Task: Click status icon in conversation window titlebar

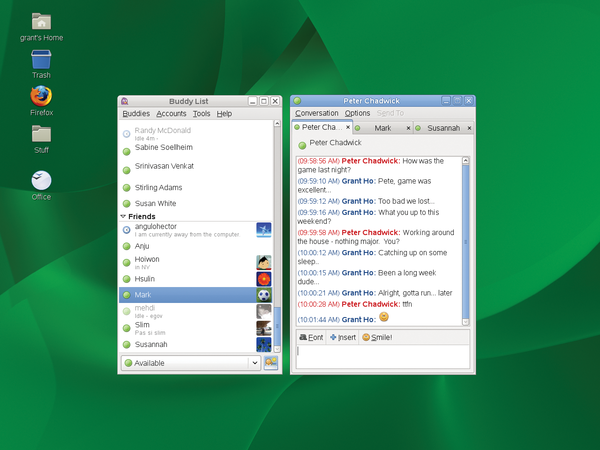Action: coord(297,101)
